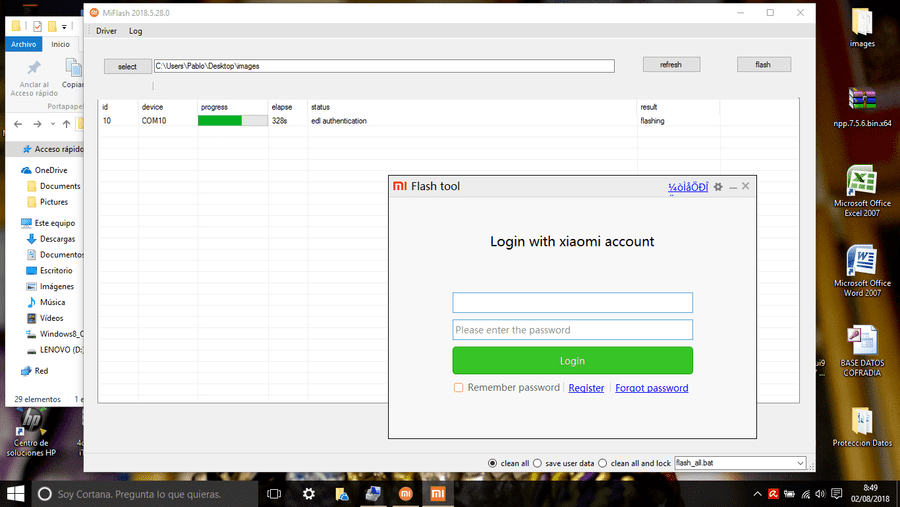Open Settings gear on the taskbar
Screen dimensions: 900x507
click(309, 494)
